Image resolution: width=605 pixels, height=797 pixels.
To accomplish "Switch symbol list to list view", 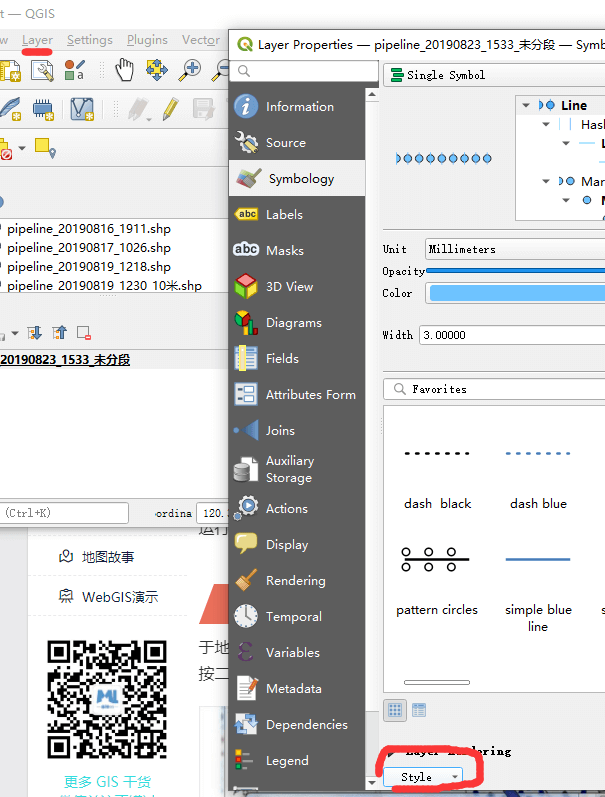I will (x=419, y=710).
